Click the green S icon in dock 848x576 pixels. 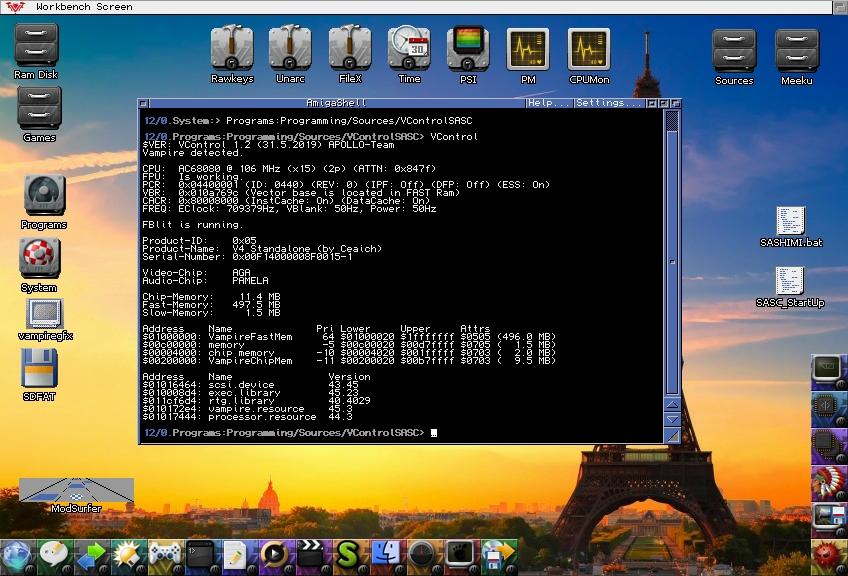click(x=347, y=553)
